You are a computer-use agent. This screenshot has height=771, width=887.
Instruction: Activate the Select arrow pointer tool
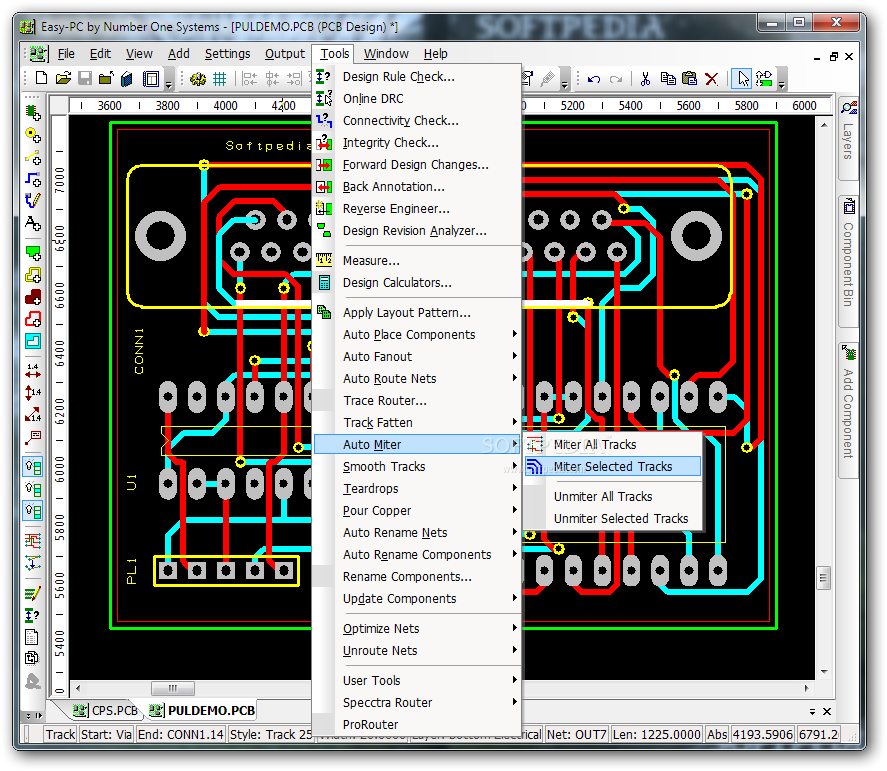743,79
